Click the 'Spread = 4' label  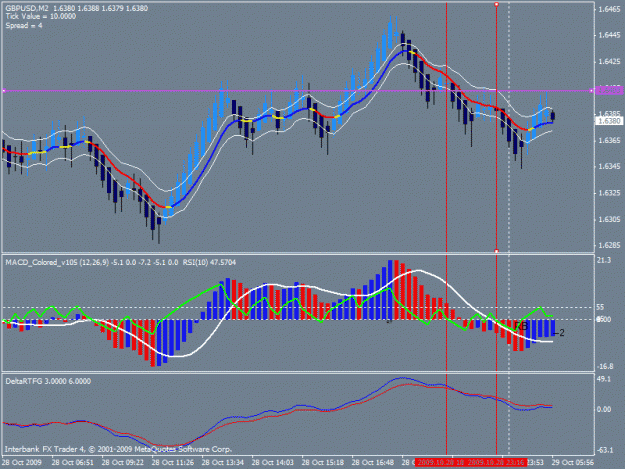tap(24, 26)
